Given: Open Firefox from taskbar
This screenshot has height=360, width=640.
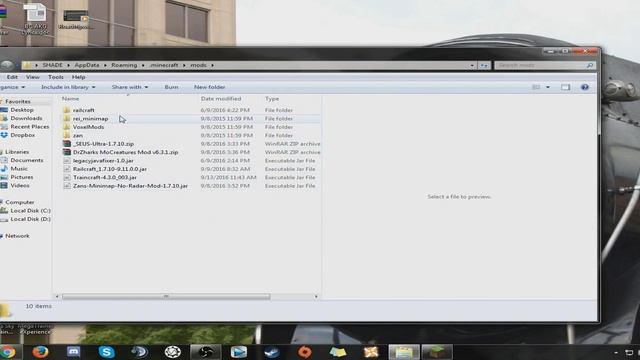Looking at the screenshot, I should click(40, 352).
